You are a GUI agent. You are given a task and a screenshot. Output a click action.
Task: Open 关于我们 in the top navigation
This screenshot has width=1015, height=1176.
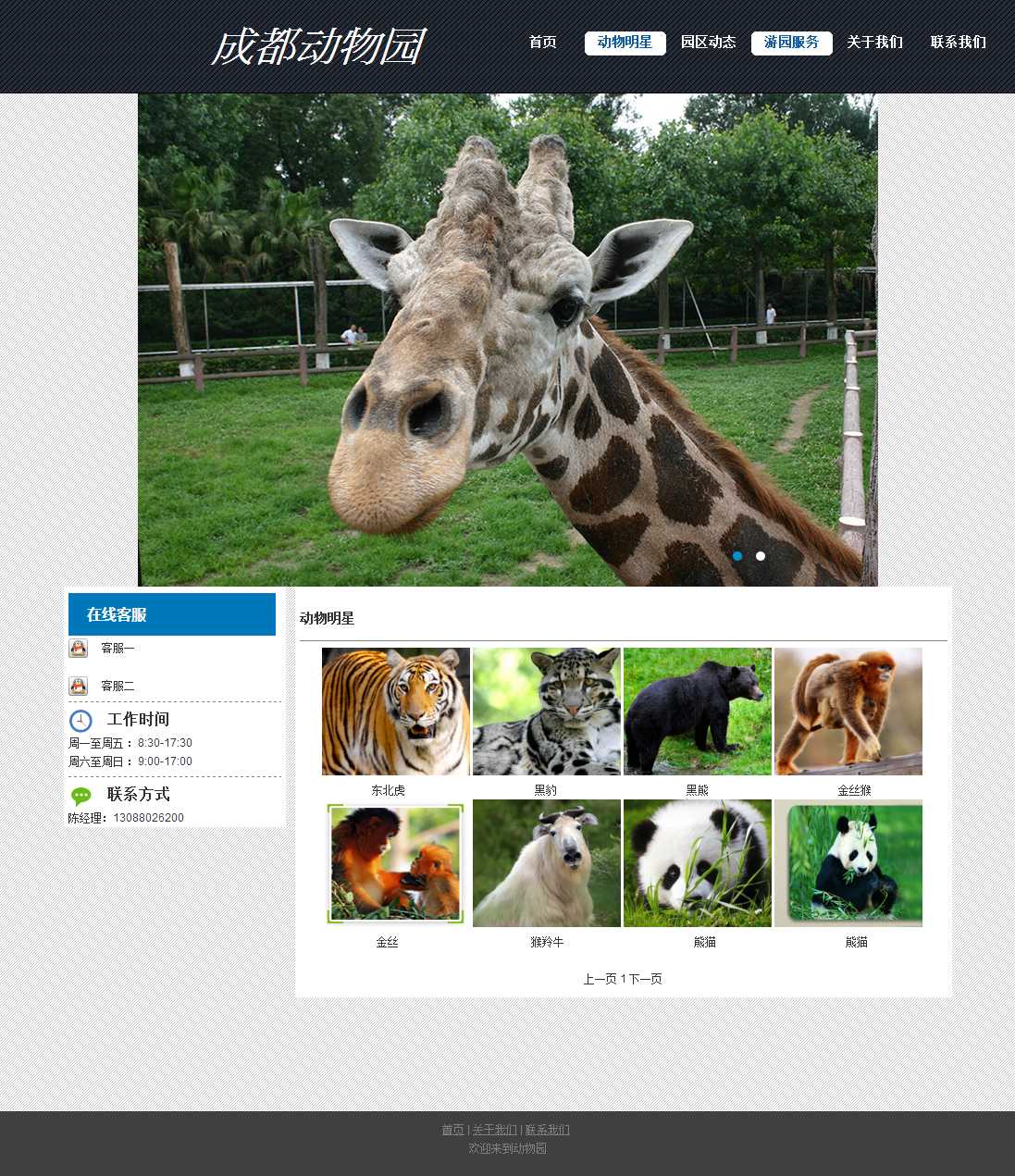874,43
